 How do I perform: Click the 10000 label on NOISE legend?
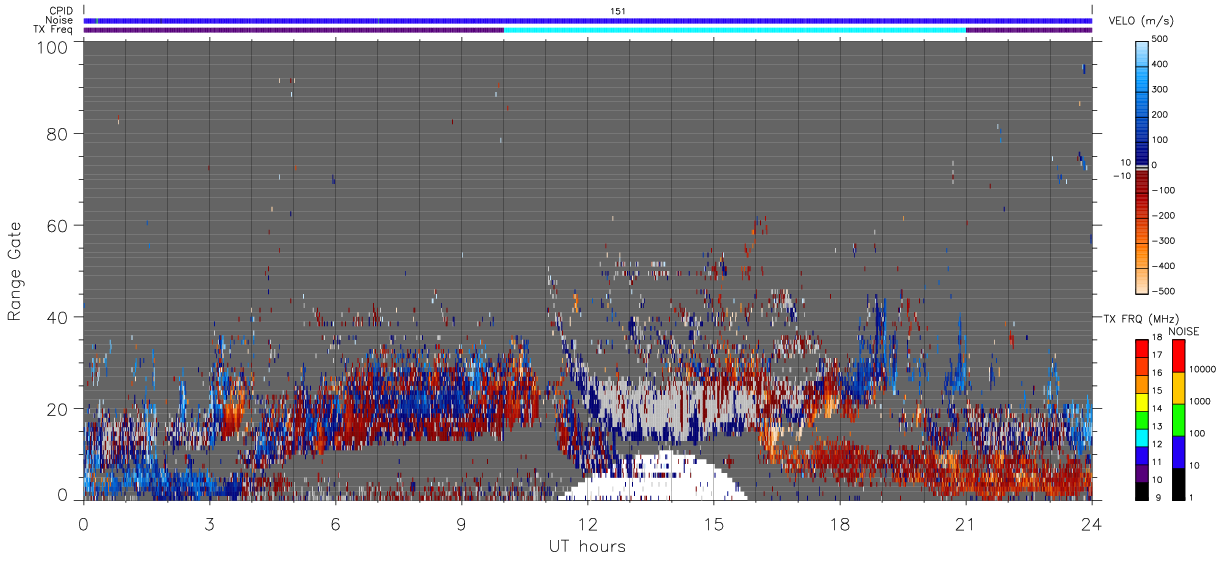pos(1202,370)
